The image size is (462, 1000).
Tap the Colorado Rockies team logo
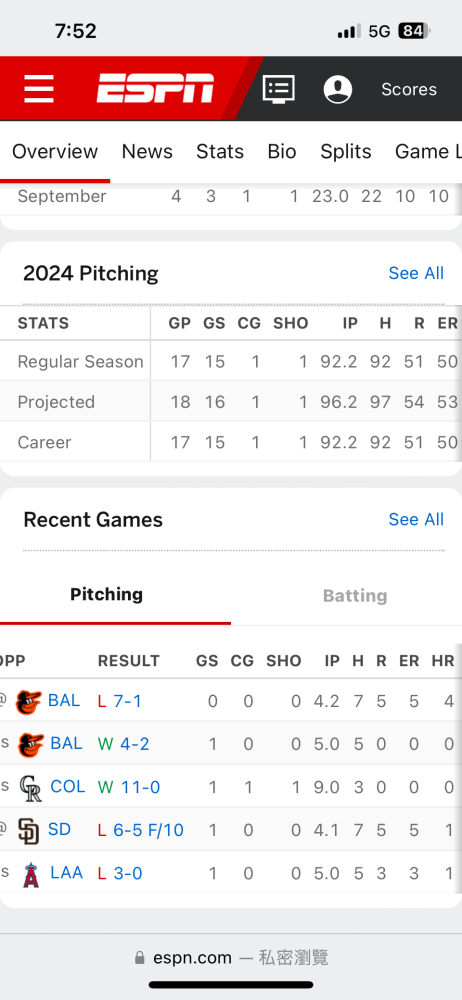30,788
